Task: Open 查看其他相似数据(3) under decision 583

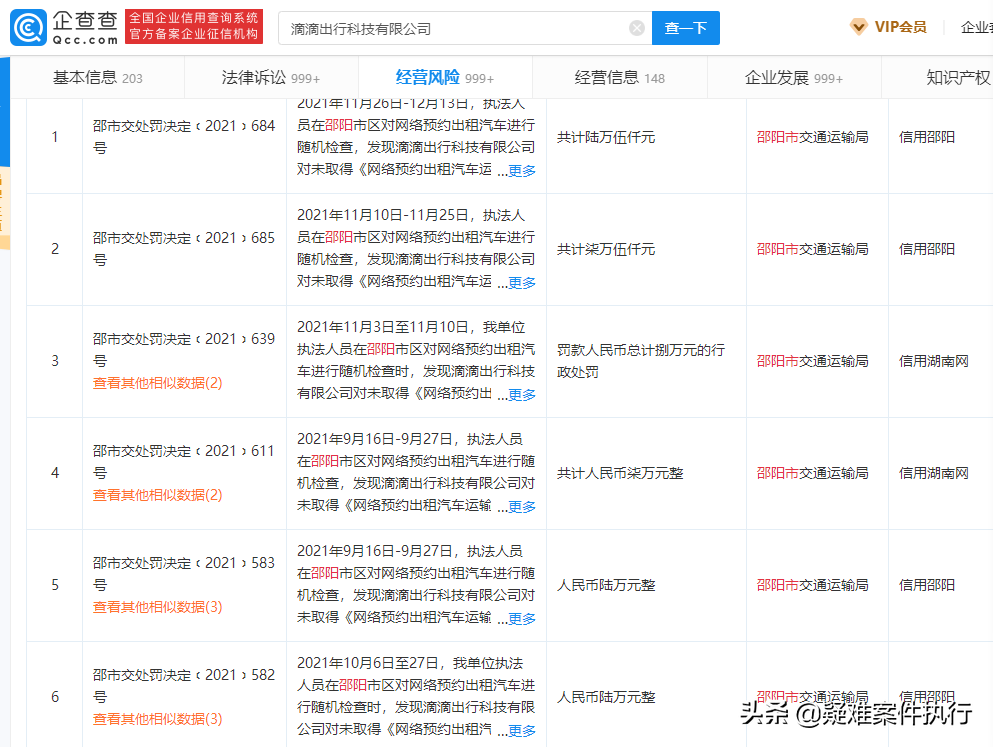Action: click(158, 607)
